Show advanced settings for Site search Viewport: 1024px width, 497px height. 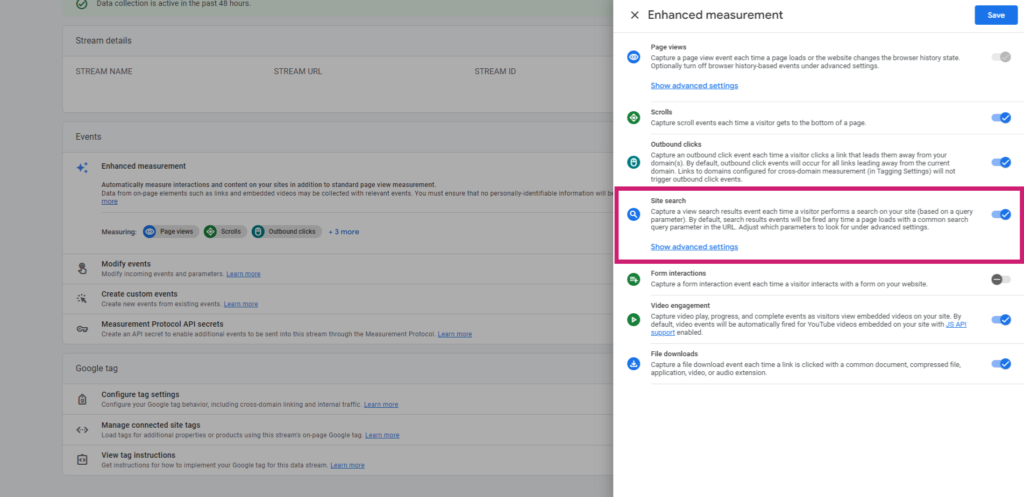point(694,247)
